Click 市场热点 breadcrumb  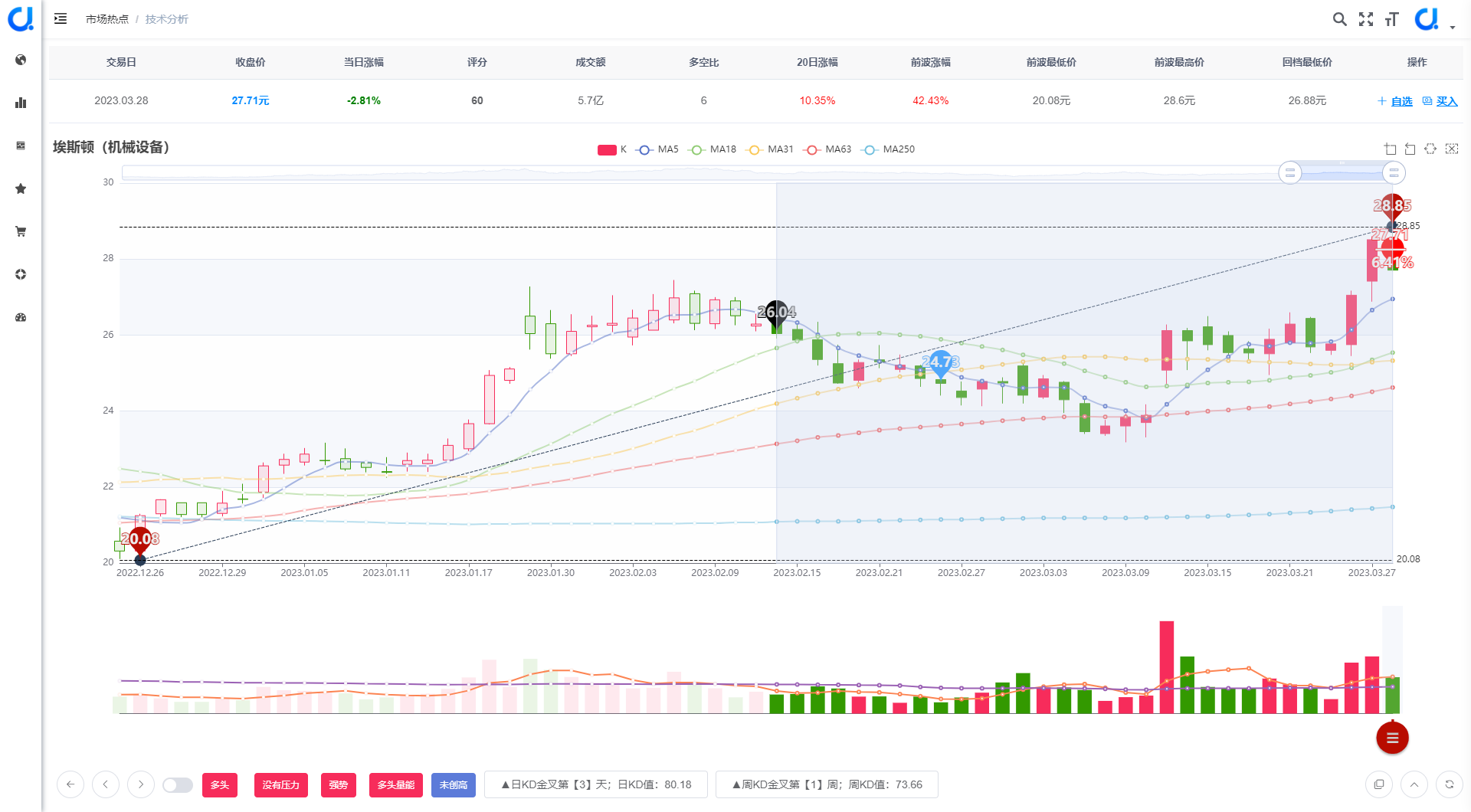click(107, 19)
